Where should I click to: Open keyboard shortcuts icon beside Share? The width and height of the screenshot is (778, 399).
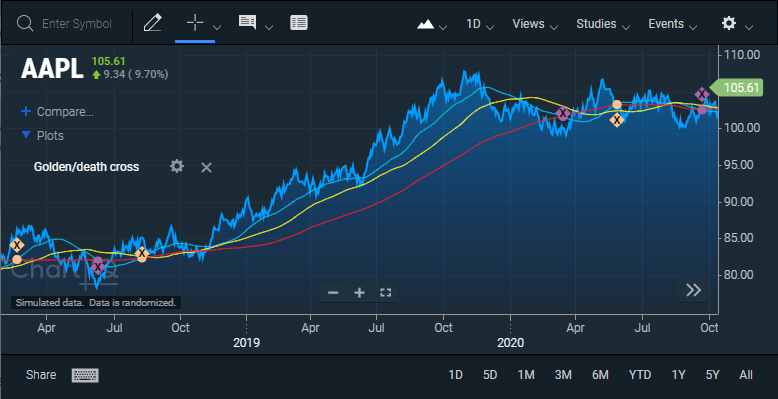click(x=85, y=375)
